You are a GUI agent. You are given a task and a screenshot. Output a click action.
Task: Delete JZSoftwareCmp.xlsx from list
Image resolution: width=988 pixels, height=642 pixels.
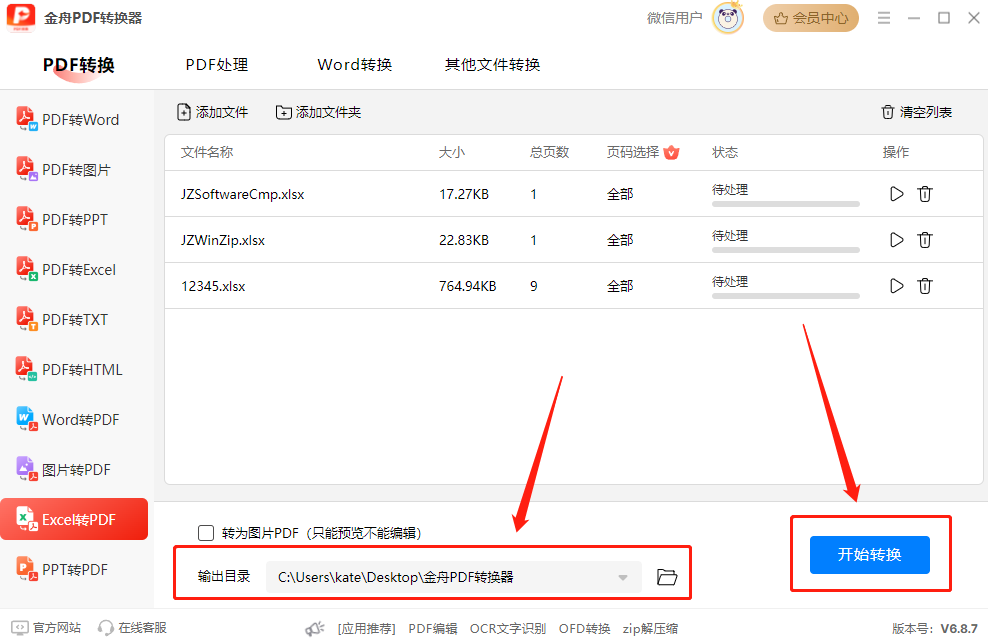[x=924, y=194]
